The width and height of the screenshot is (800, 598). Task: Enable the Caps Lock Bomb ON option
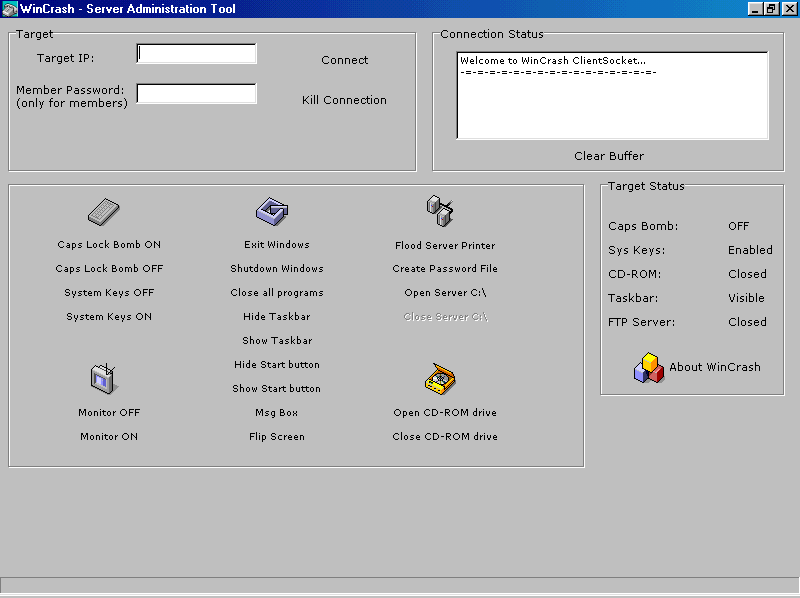tap(108, 244)
